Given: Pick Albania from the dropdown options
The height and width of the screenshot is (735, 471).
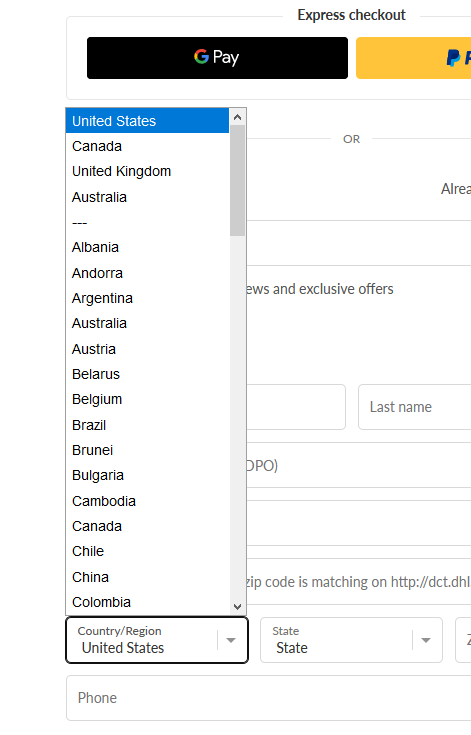Looking at the screenshot, I should click(147, 248).
